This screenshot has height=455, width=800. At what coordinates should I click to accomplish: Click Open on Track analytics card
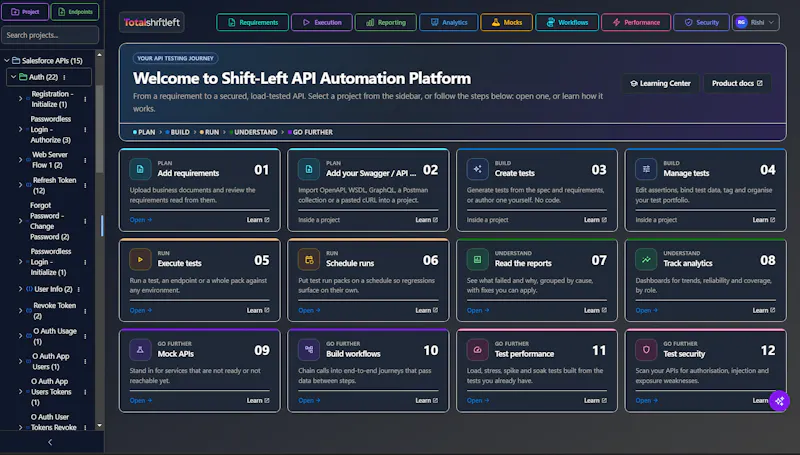(646, 310)
